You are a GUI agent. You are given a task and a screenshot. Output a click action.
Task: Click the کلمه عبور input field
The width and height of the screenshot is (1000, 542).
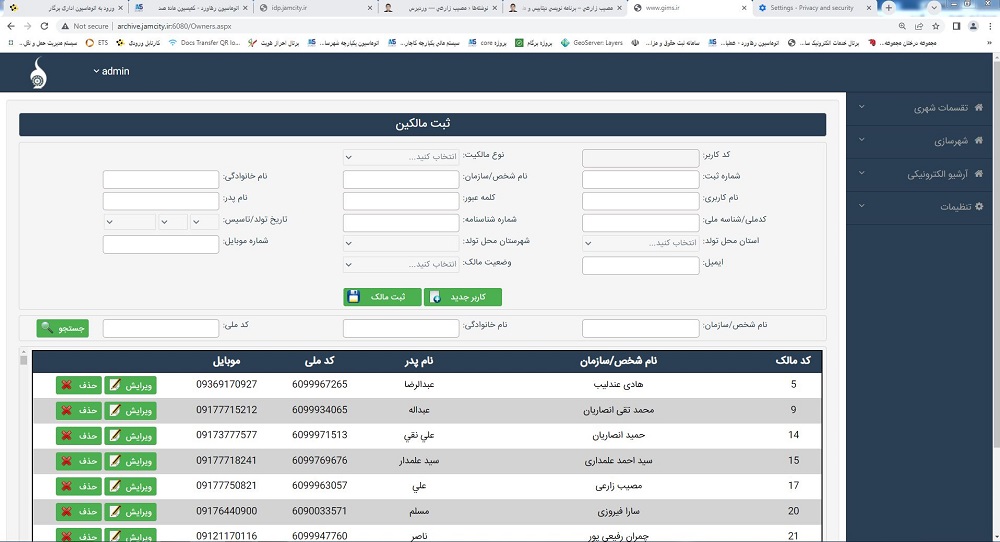pyautogui.click(x=401, y=201)
